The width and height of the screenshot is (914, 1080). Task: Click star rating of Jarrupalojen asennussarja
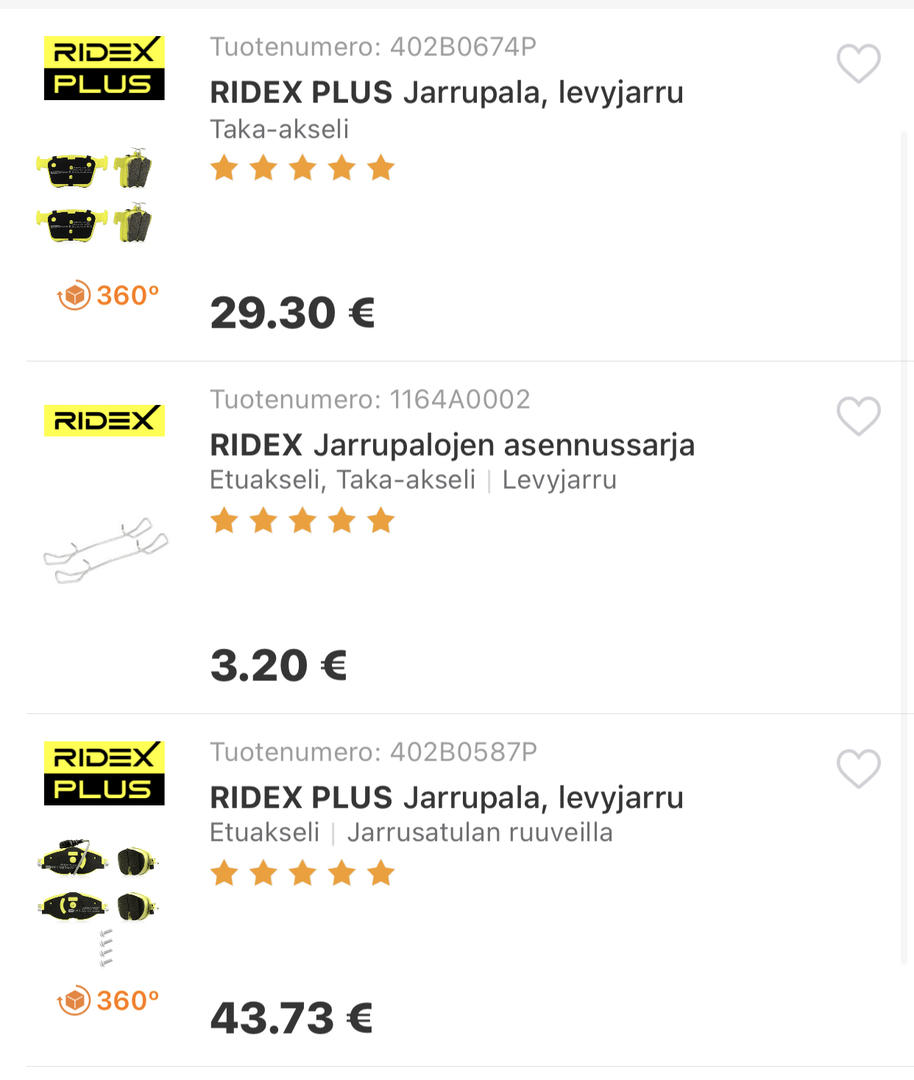tap(302, 521)
